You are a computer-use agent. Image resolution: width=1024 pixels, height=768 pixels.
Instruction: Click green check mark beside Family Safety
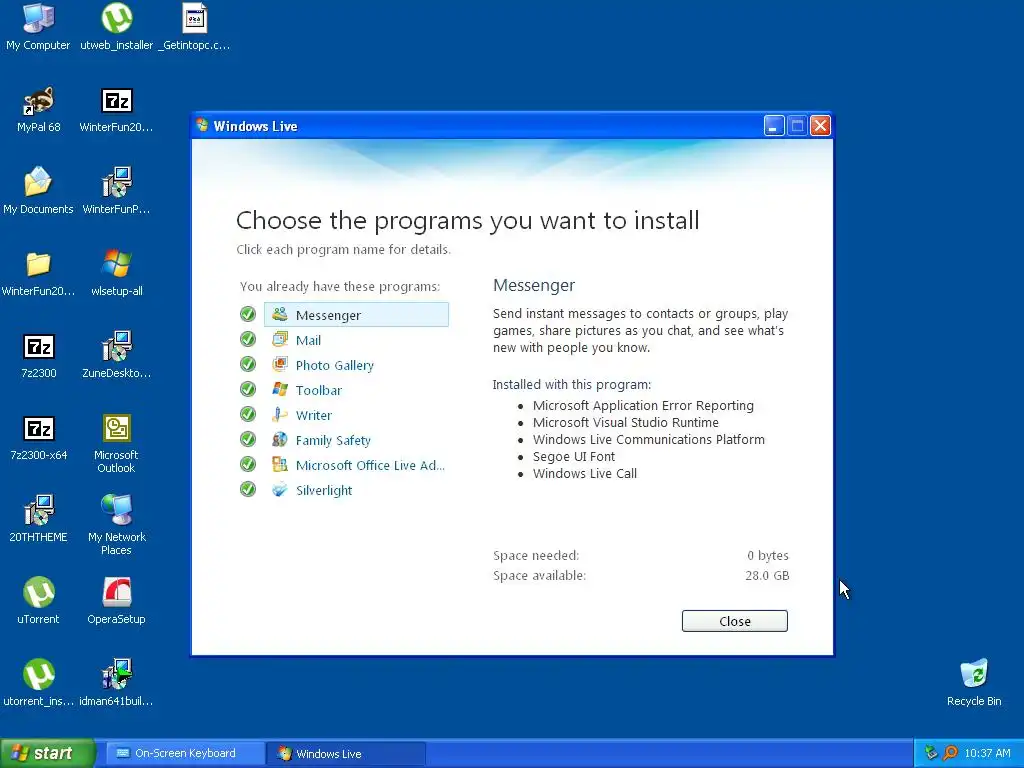coord(248,439)
